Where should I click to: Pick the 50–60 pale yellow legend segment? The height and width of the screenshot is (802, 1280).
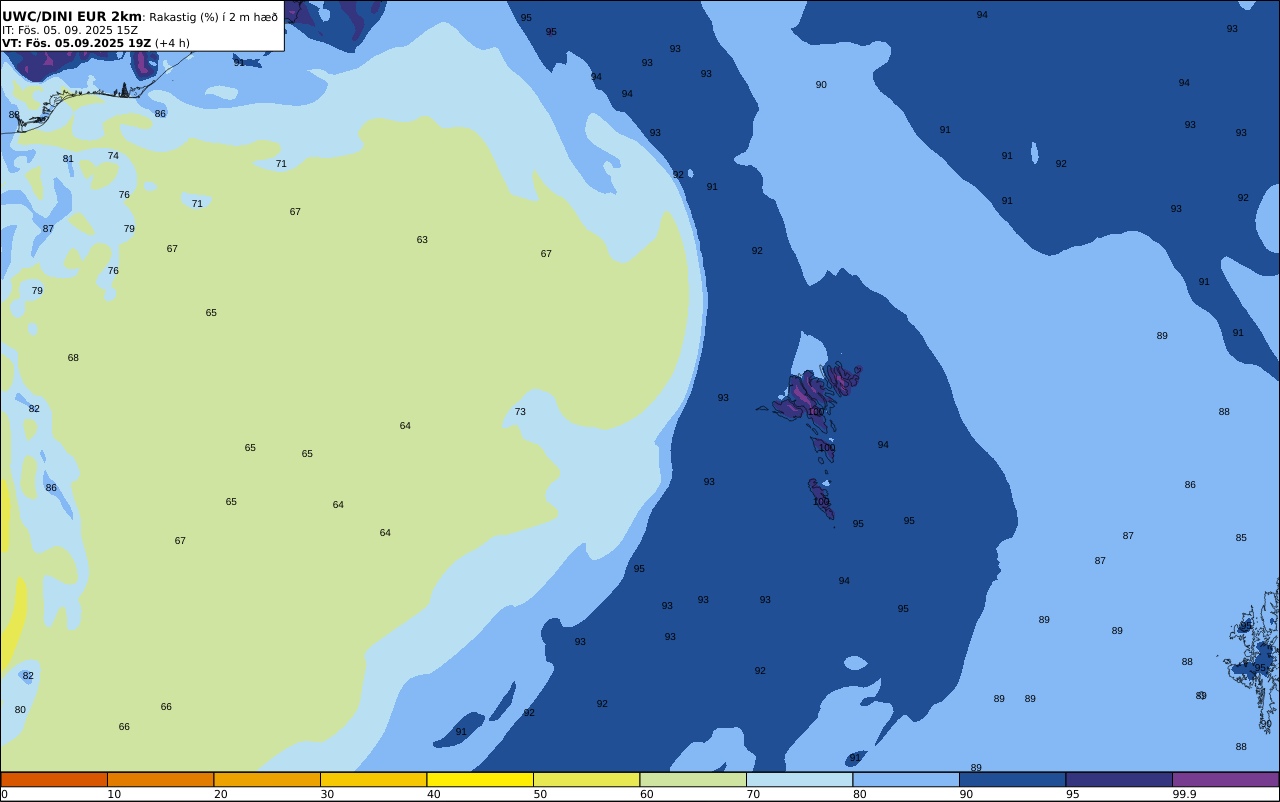(x=586, y=779)
